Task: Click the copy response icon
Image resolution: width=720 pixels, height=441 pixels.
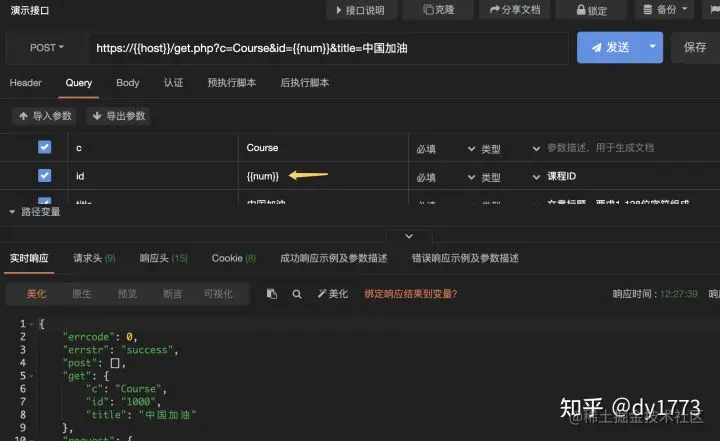Action: [x=272, y=294]
